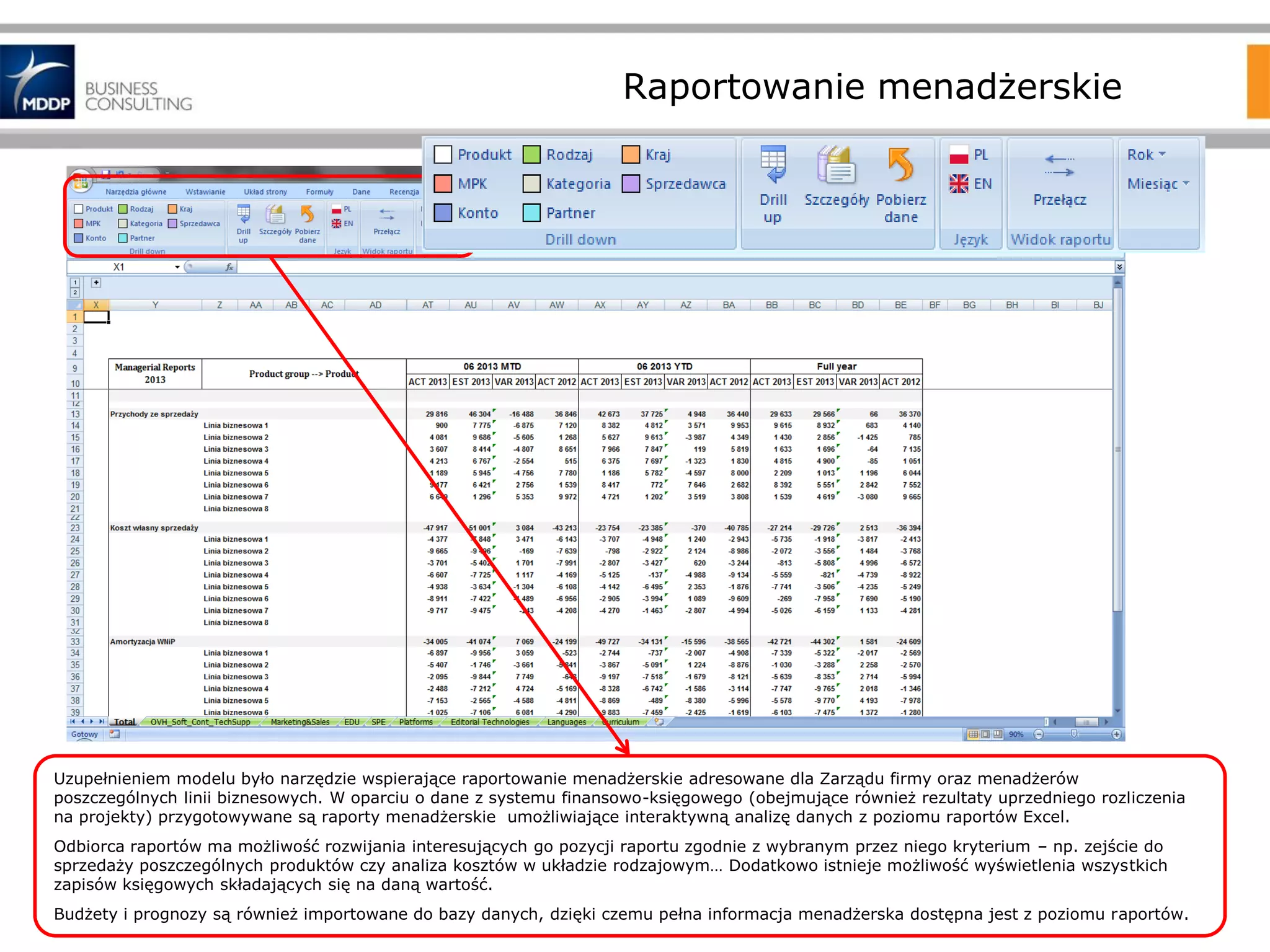Click small PL flag in Excel ribbon
This screenshot has height=952, width=1270.
pos(336,209)
